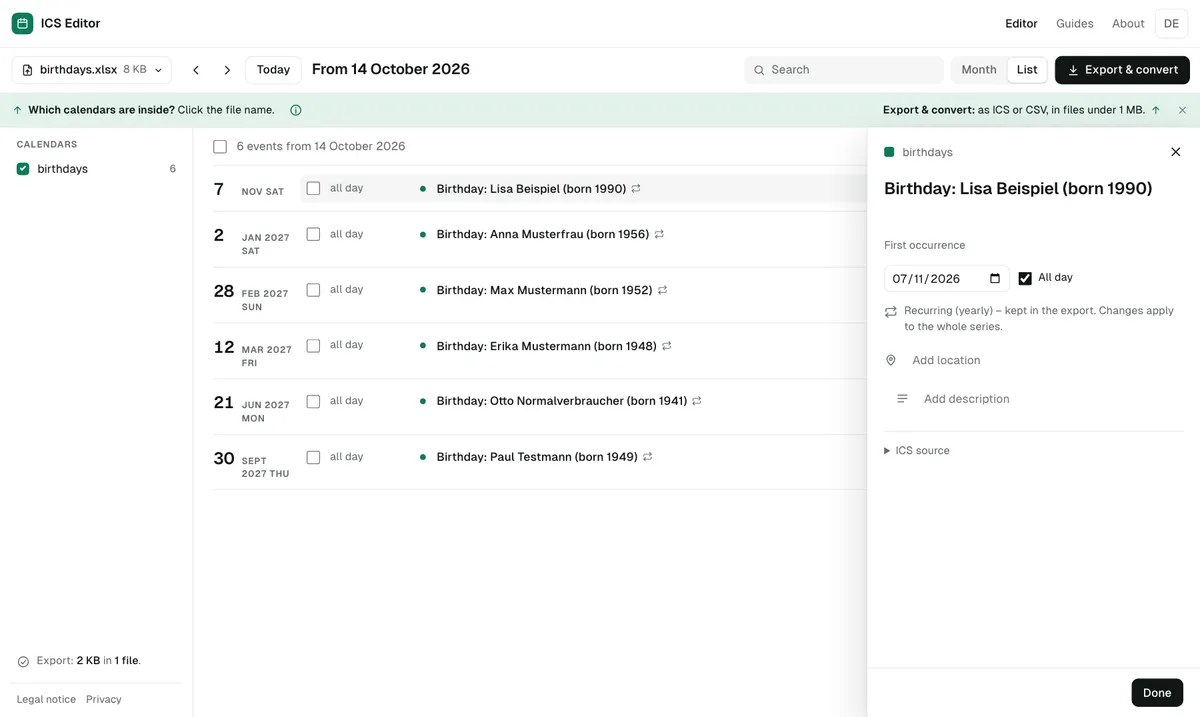Close the event detail panel
Viewport: 1200px width, 717px height.
tap(1175, 152)
